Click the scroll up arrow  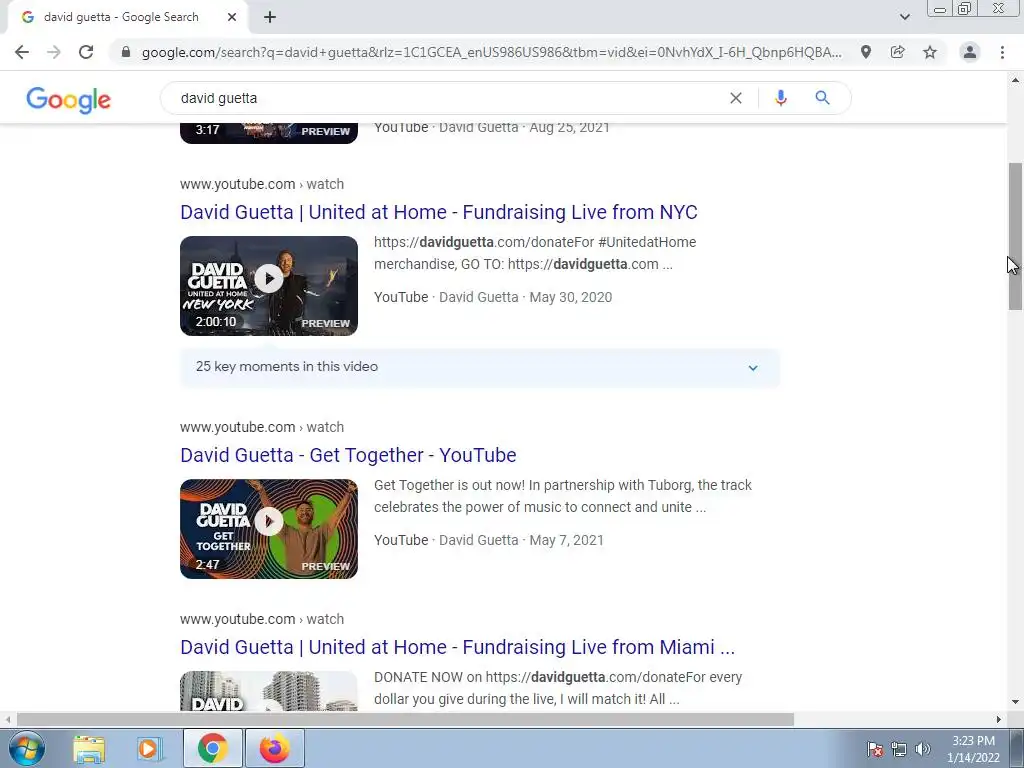point(1015,80)
